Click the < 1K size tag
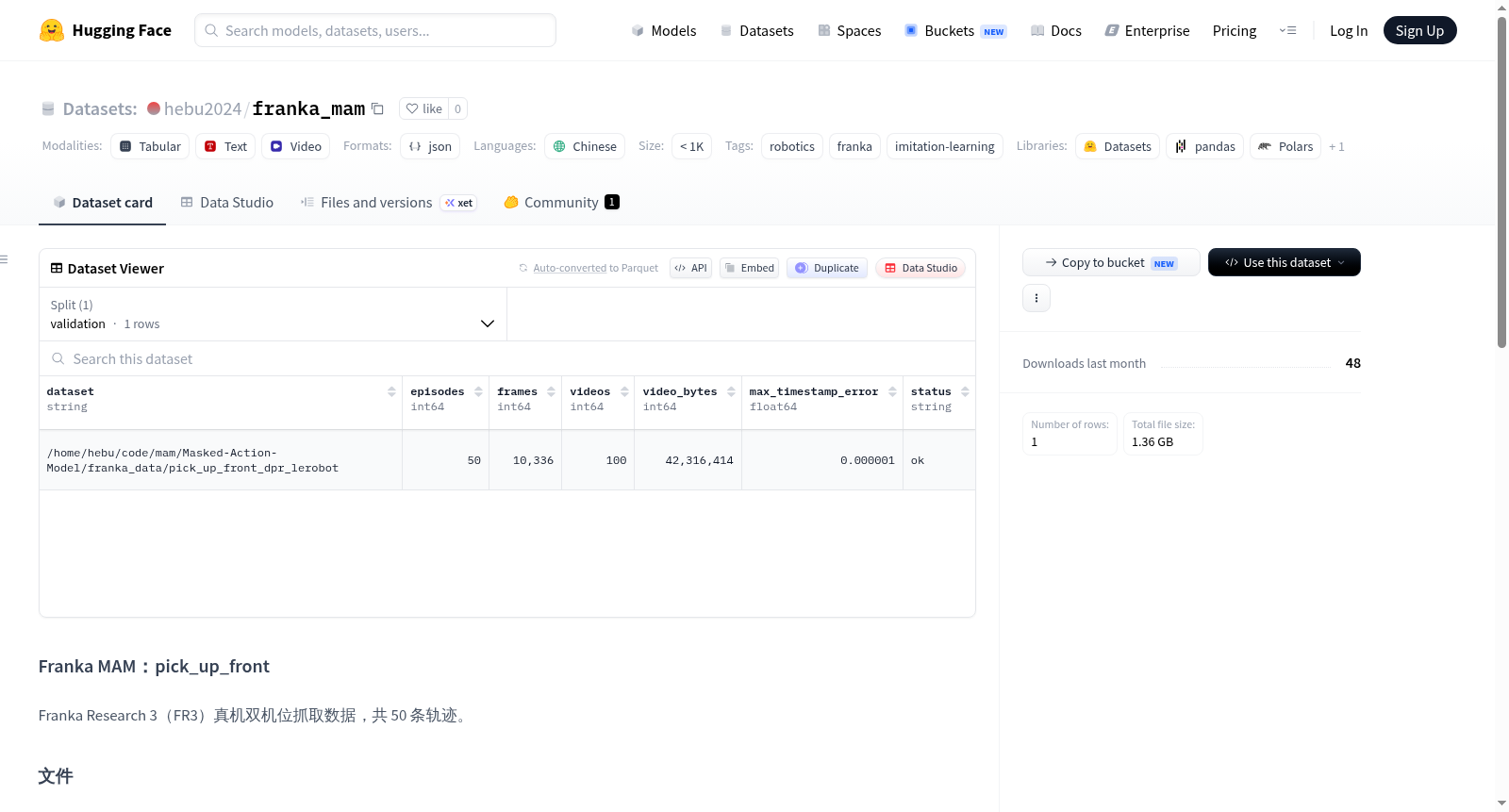This screenshot has width=1509, height=812. (692, 146)
